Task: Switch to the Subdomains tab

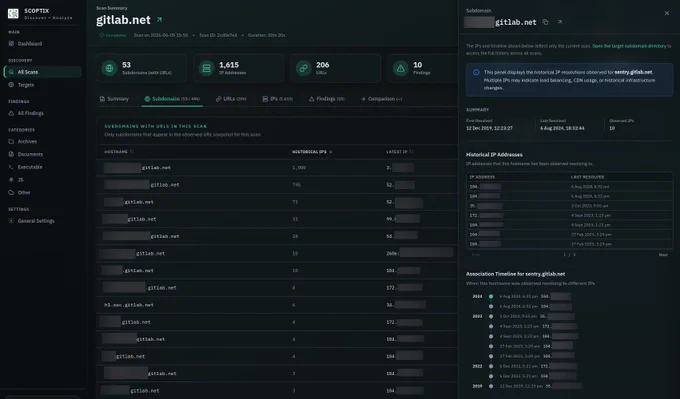Action: pyautogui.click(x=172, y=99)
